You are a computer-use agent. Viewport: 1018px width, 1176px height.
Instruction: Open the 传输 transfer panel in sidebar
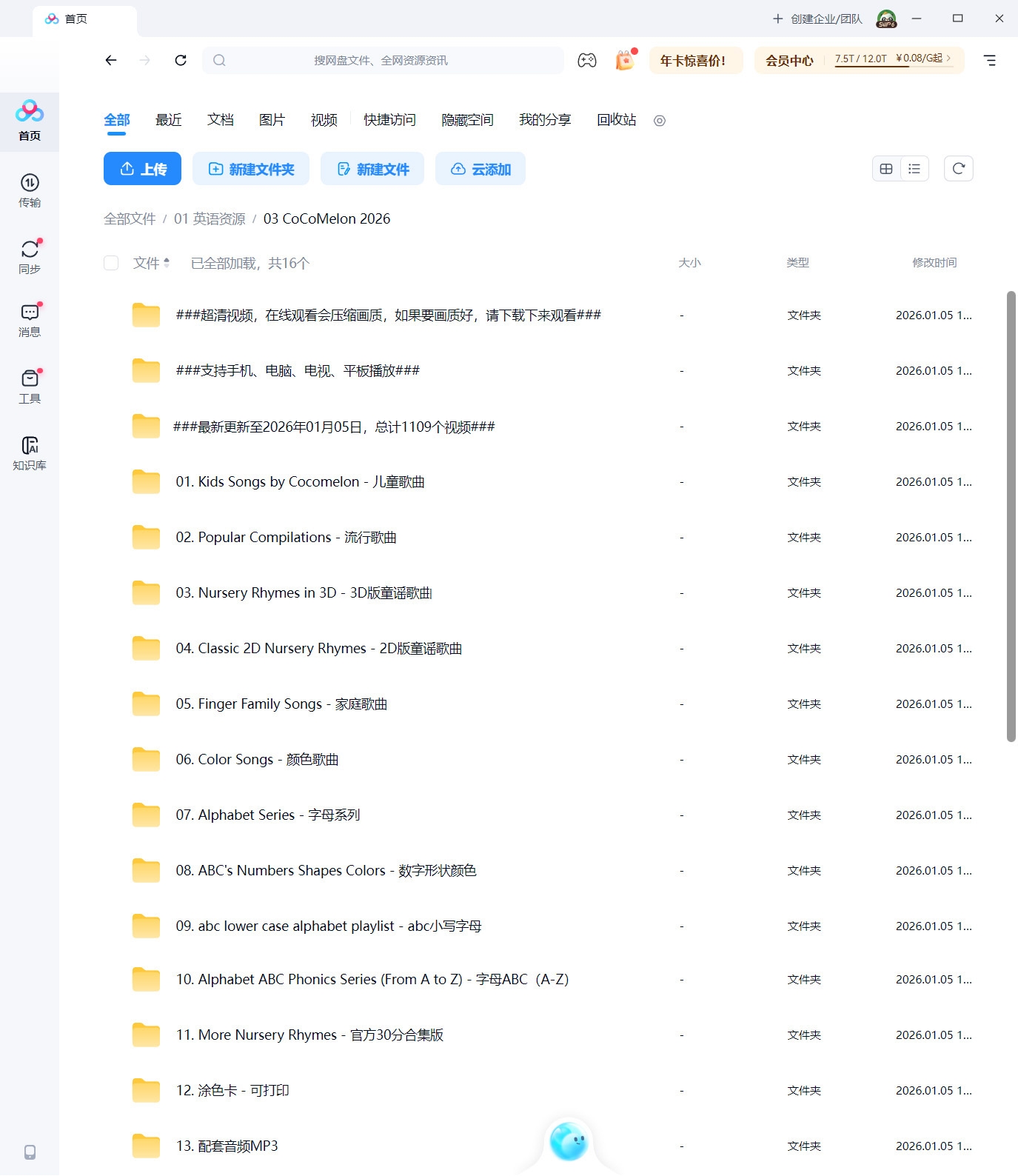tap(30, 190)
